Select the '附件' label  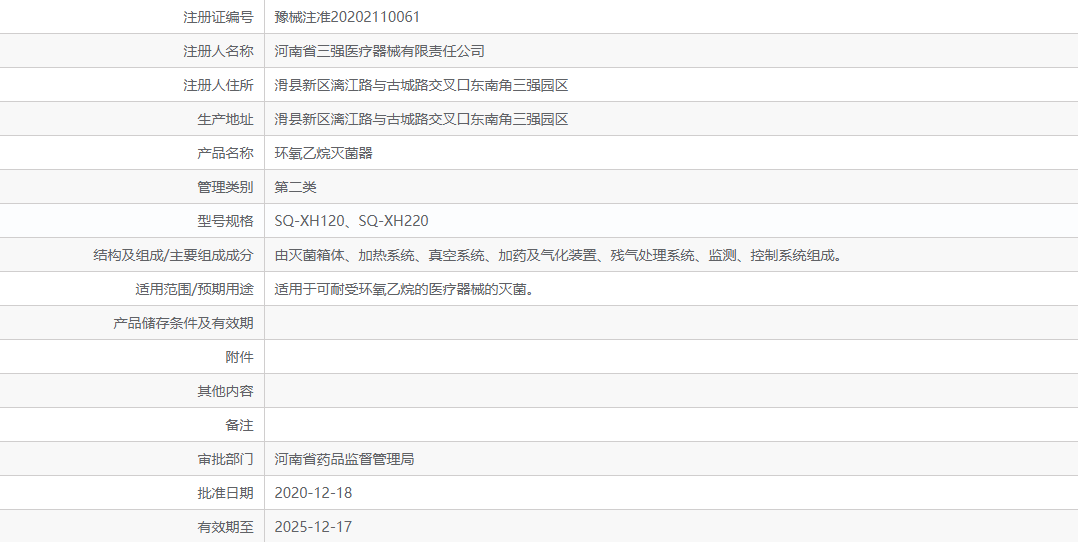coord(239,357)
